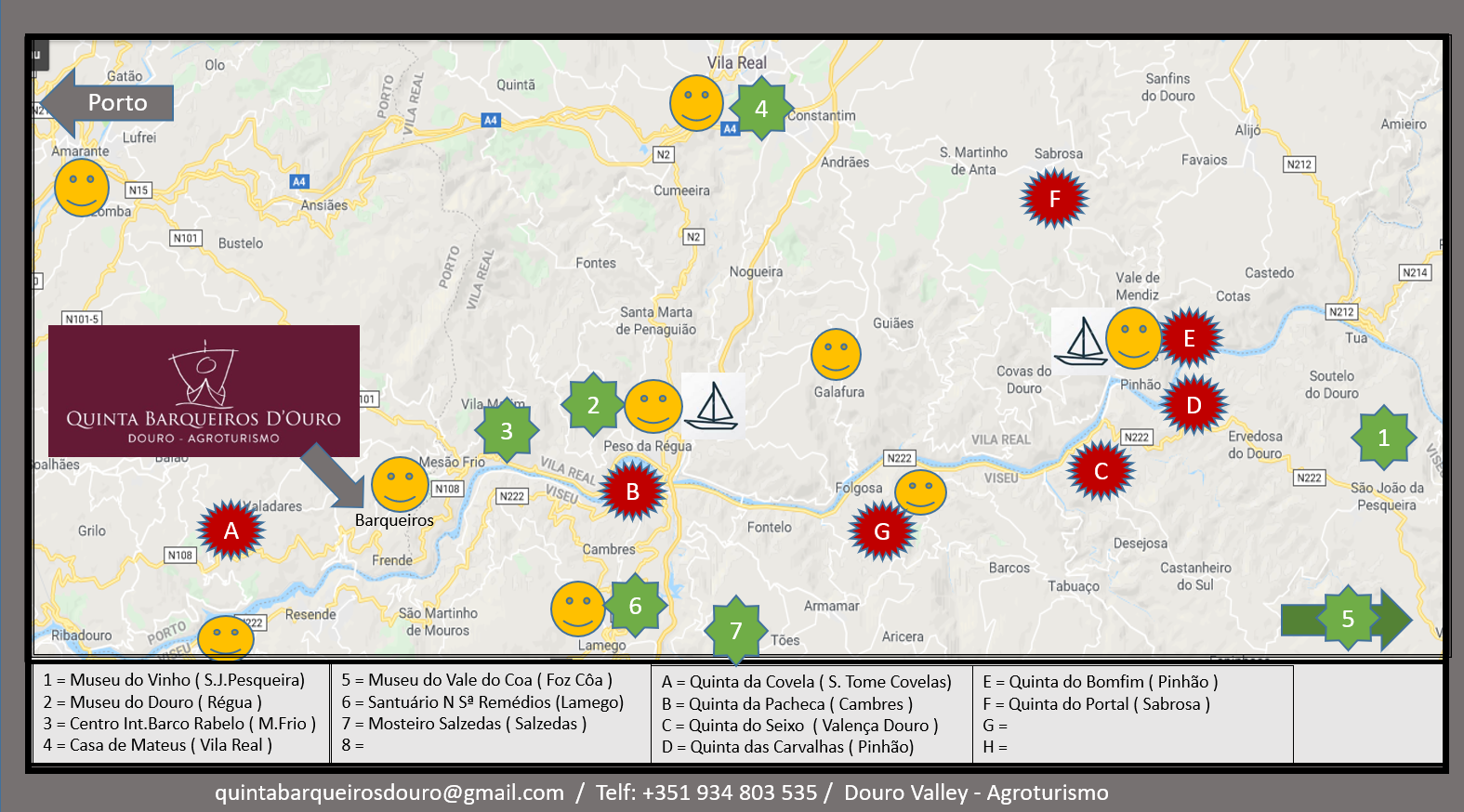Click the smiley face above the Barqueiros label
The image size is (1464, 812).
pyautogui.click(x=400, y=483)
